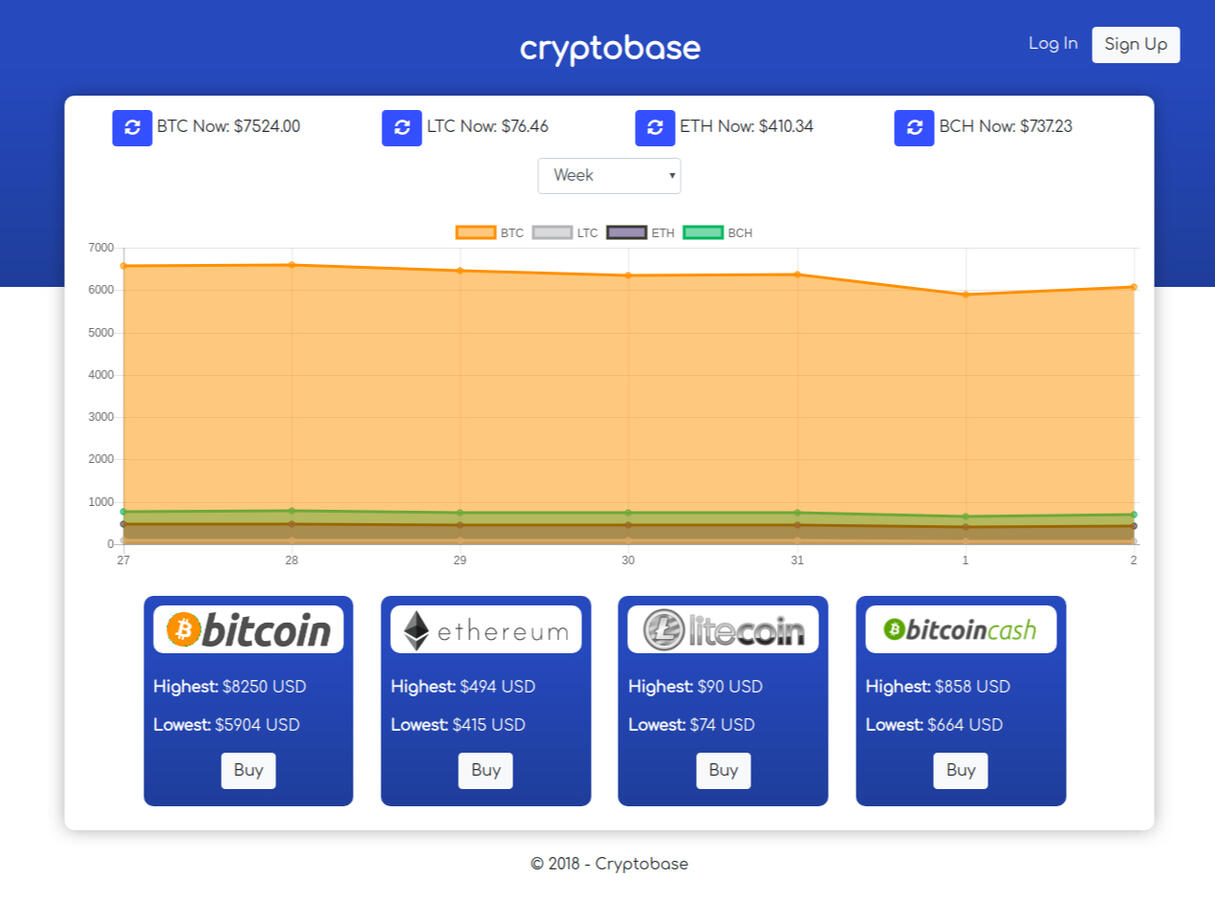Viewport: 1215px width, 900px height.
Task: Click the Litecoin logo image
Action: (x=723, y=630)
